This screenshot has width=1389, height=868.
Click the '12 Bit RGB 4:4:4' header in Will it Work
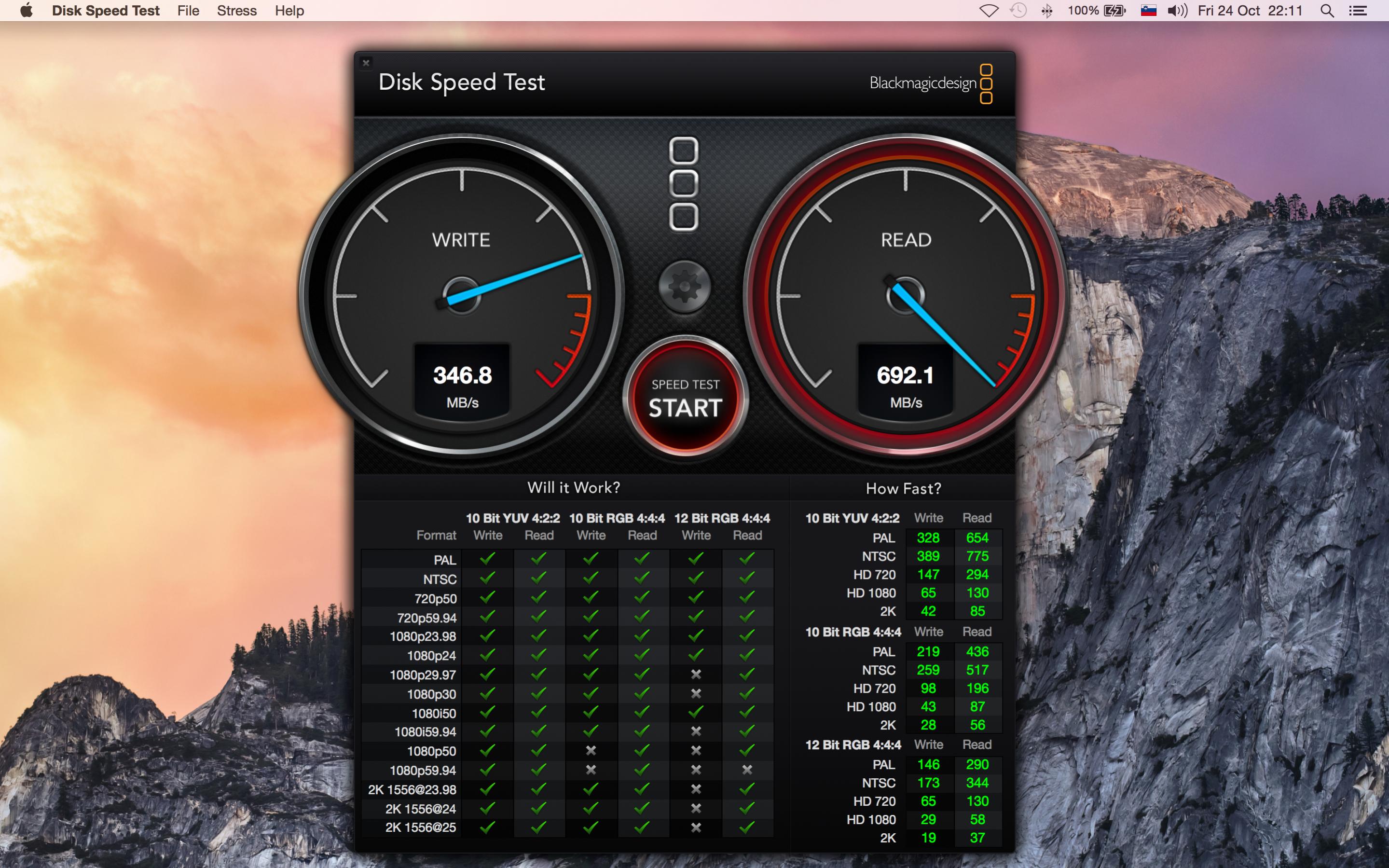click(x=721, y=518)
